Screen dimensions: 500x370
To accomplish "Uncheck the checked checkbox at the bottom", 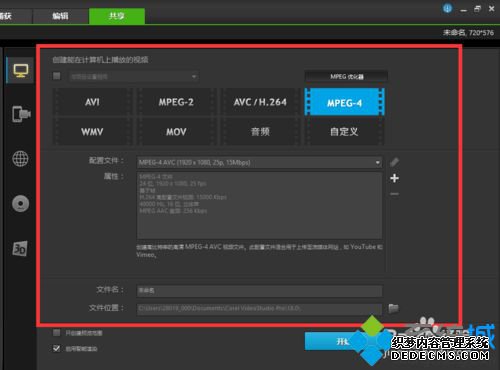I will click(57, 348).
